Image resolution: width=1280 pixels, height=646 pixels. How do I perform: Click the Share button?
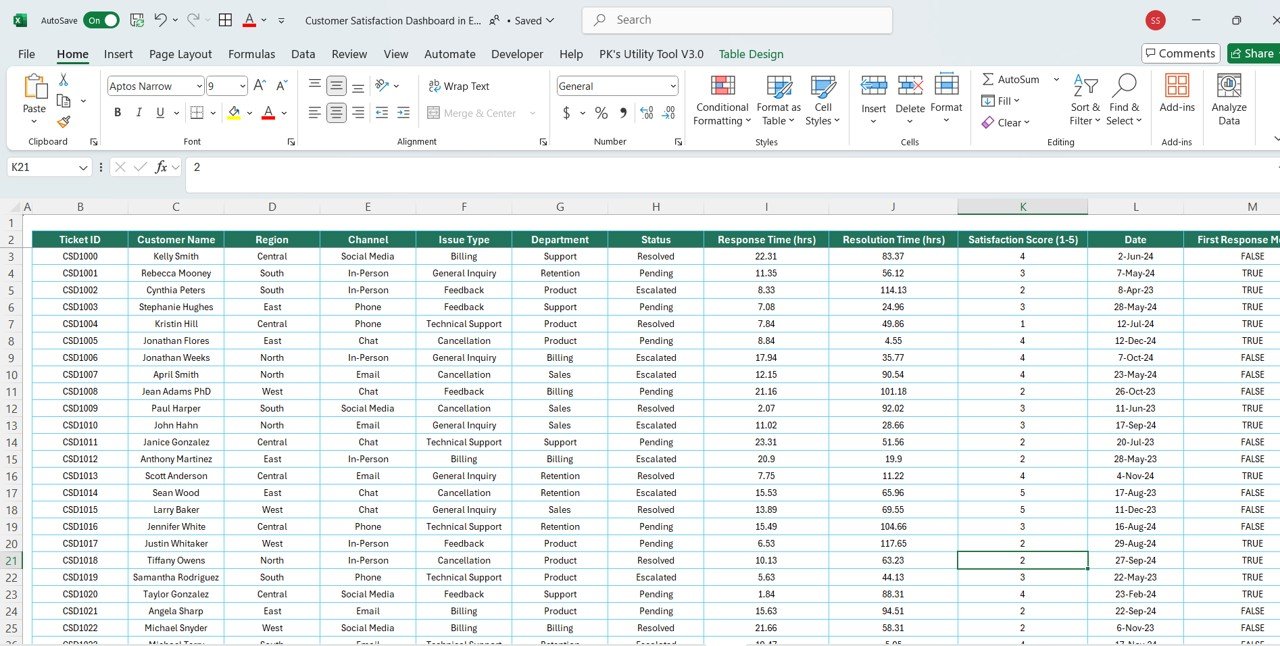[x=1253, y=53]
